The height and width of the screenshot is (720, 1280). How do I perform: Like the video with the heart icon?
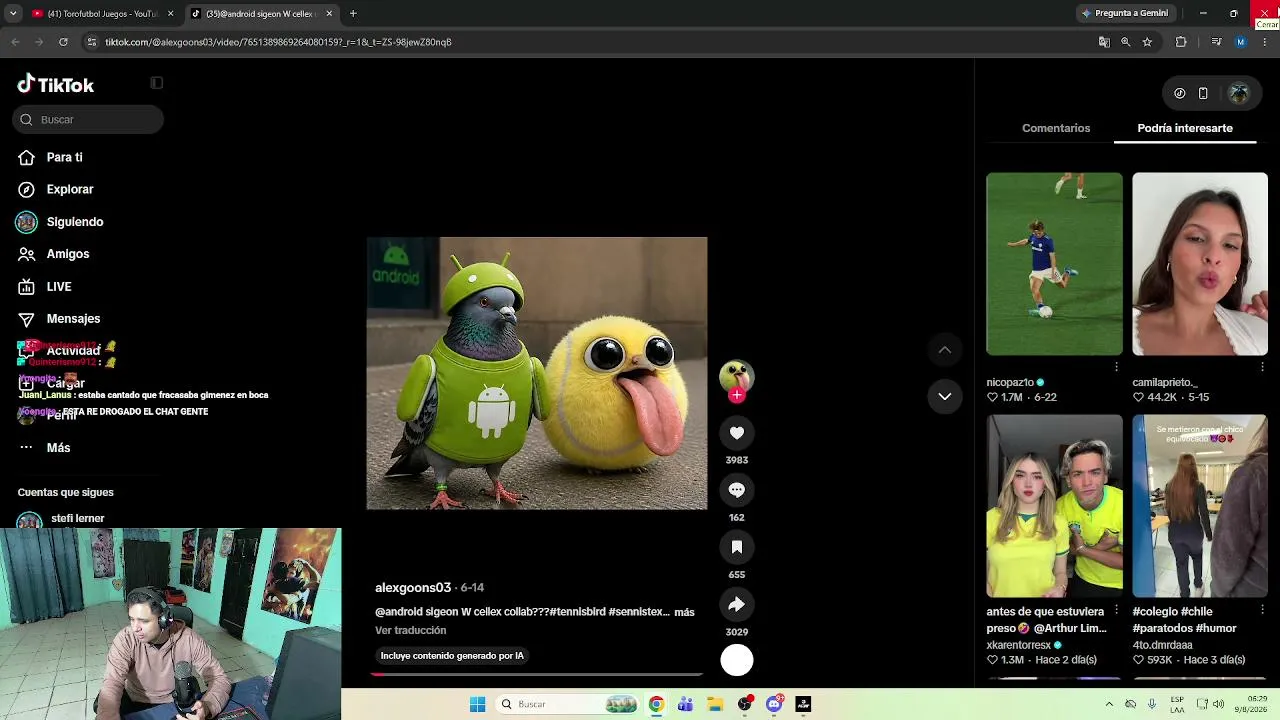(x=737, y=433)
